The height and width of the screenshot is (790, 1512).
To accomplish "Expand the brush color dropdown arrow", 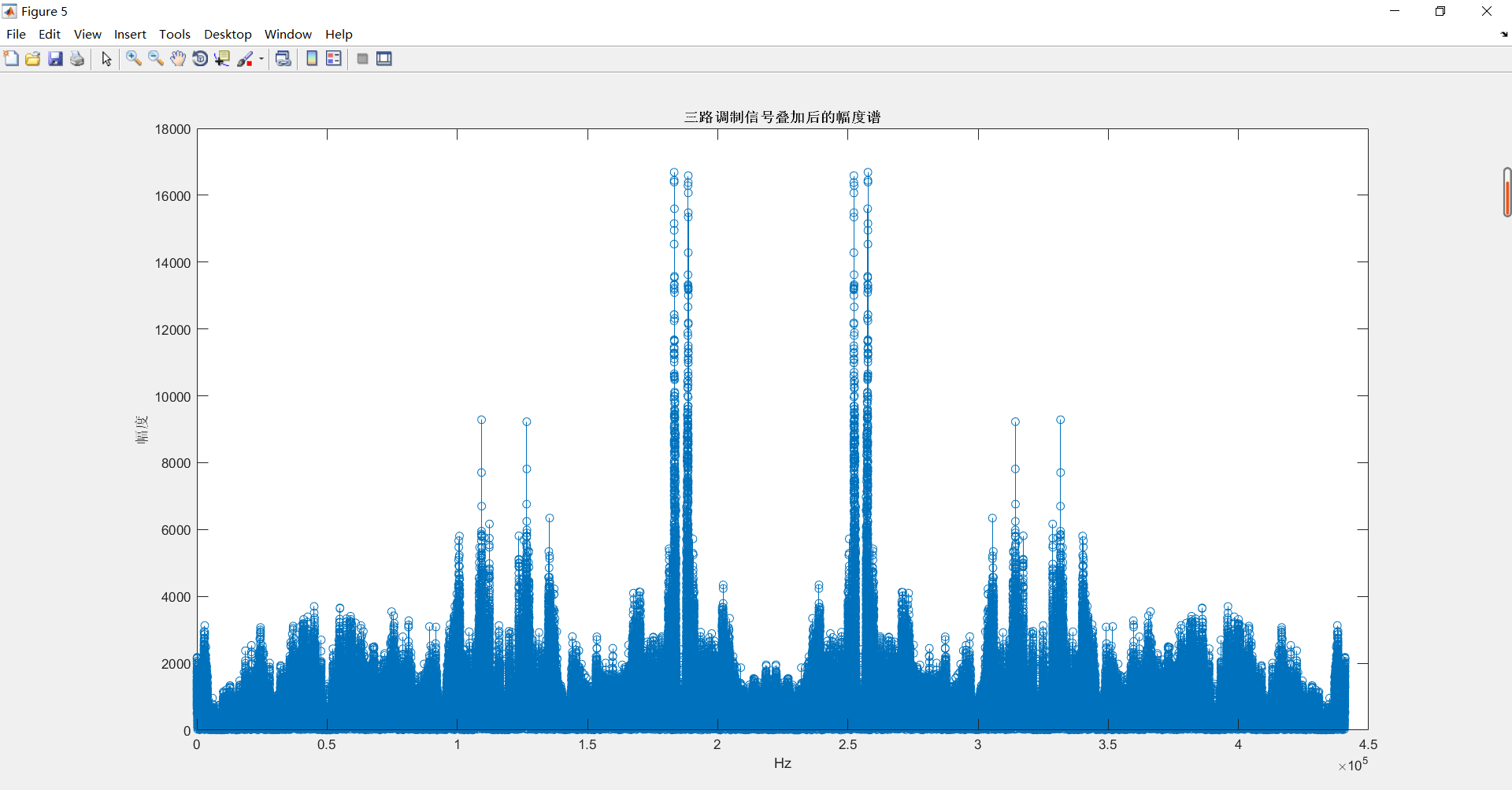I will click(261, 59).
